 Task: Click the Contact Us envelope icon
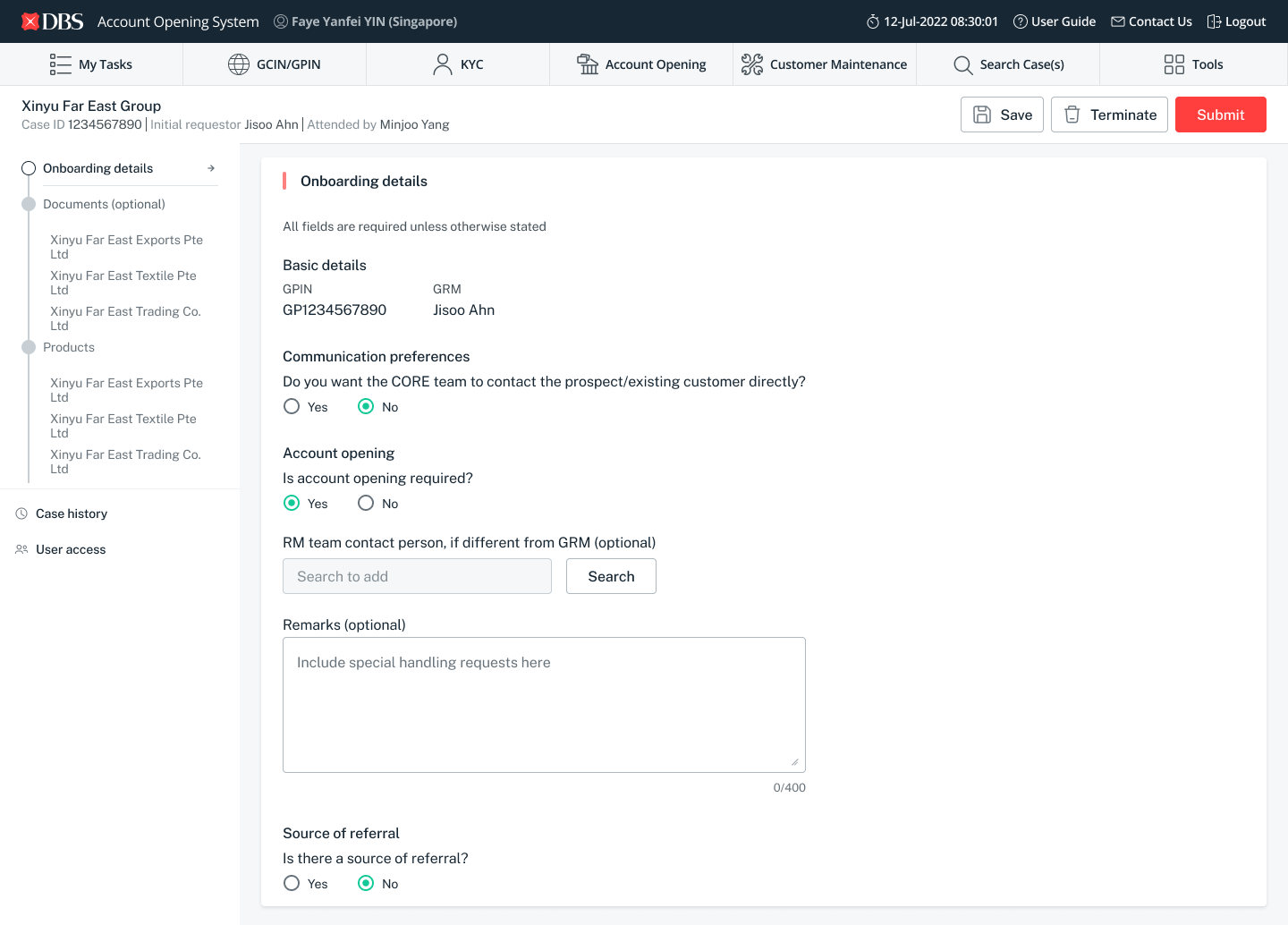pyautogui.click(x=1118, y=21)
